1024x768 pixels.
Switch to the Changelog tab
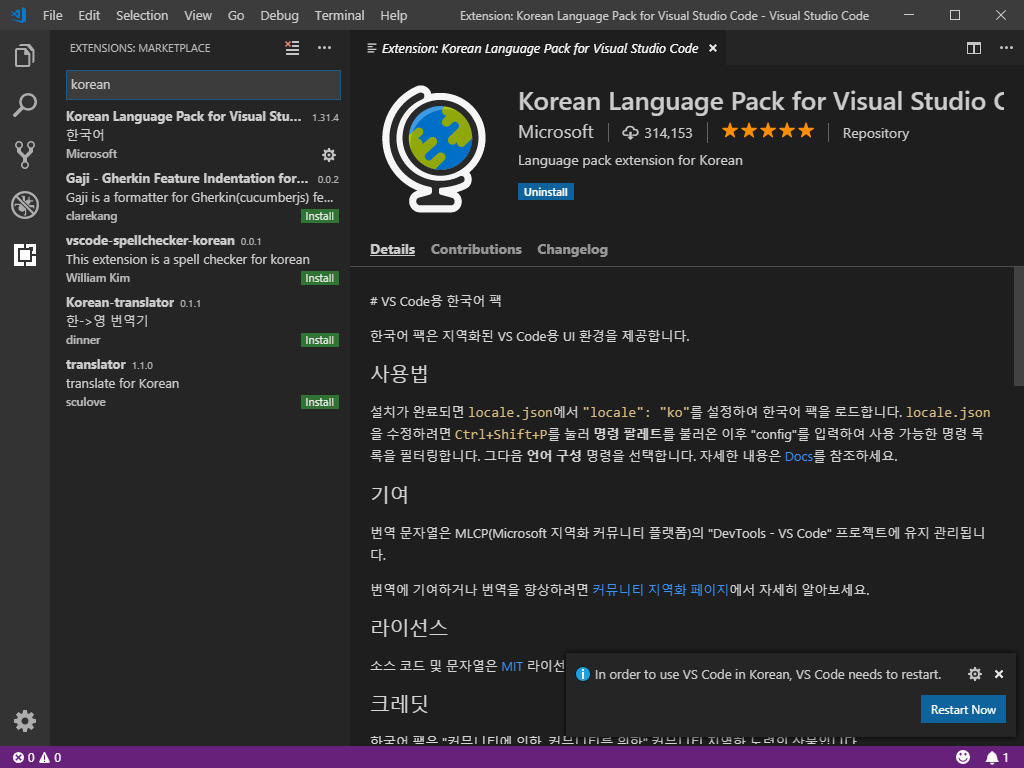(573, 249)
